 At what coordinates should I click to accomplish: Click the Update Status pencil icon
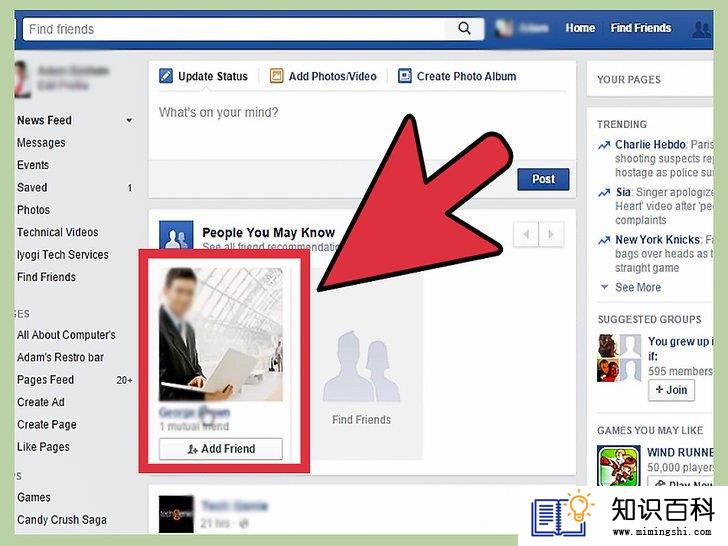pos(166,76)
